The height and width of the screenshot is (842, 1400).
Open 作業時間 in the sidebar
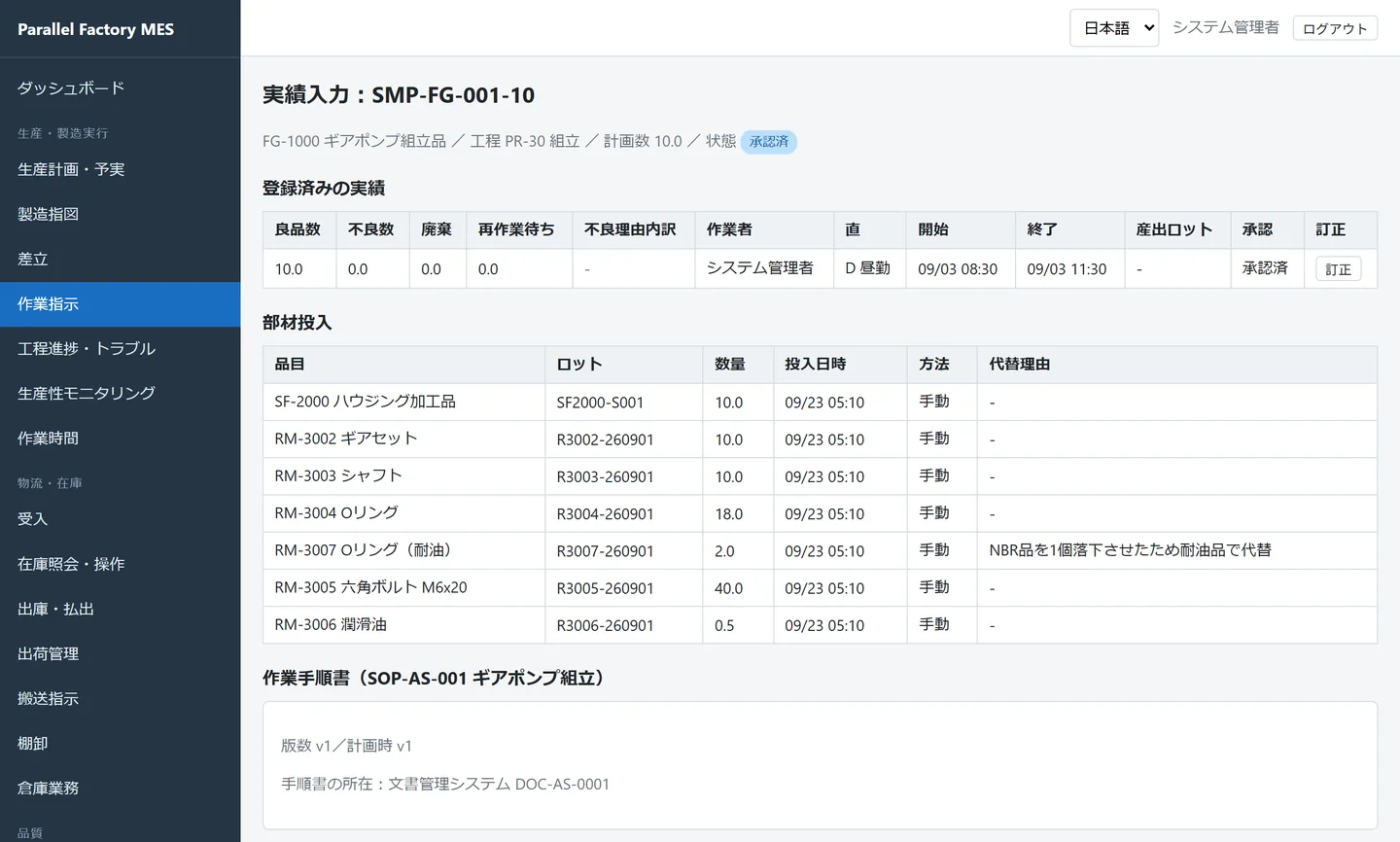point(121,438)
